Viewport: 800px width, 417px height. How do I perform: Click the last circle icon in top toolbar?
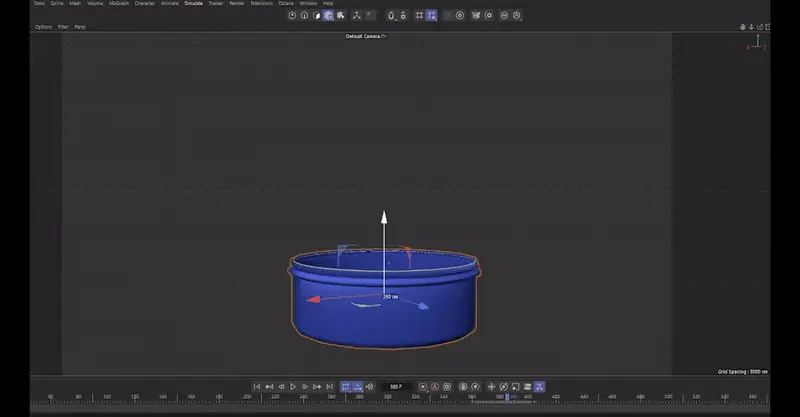(516, 15)
